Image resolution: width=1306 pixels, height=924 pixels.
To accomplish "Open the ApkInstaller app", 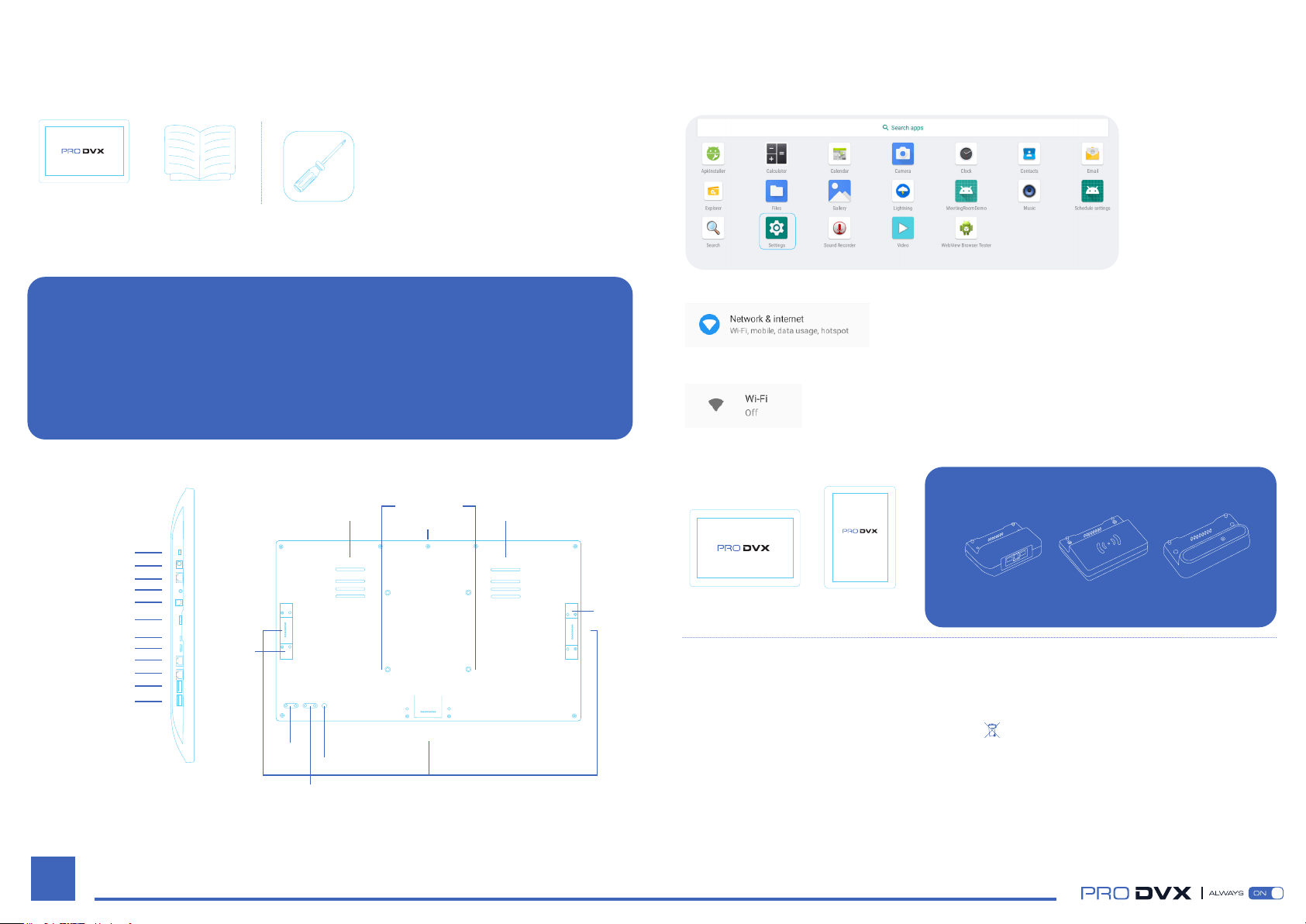I will click(x=713, y=154).
